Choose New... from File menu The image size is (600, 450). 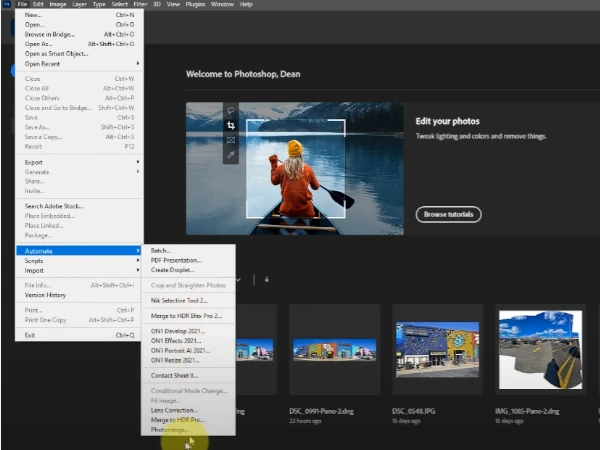click(x=79, y=15)
